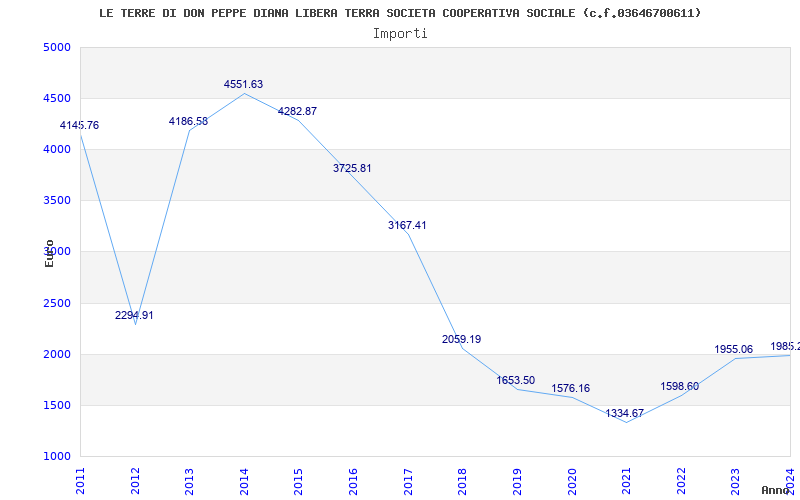Click the 2014 x-axis year label

click(x=244, y=481)
